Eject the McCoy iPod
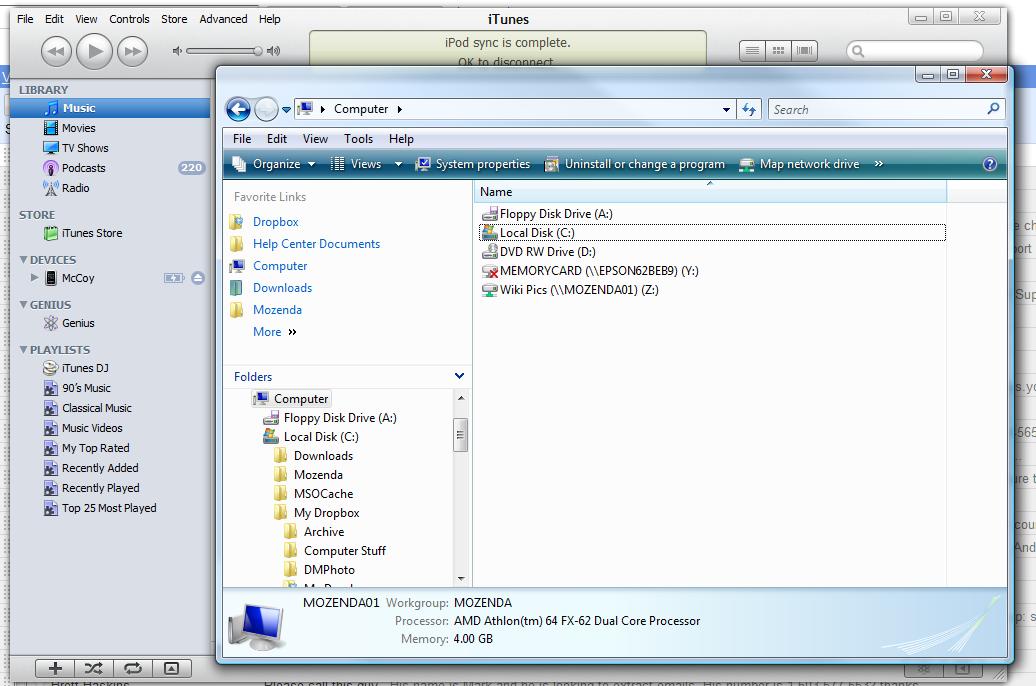Screen dimensions: 1036x686 coord(198,278)
